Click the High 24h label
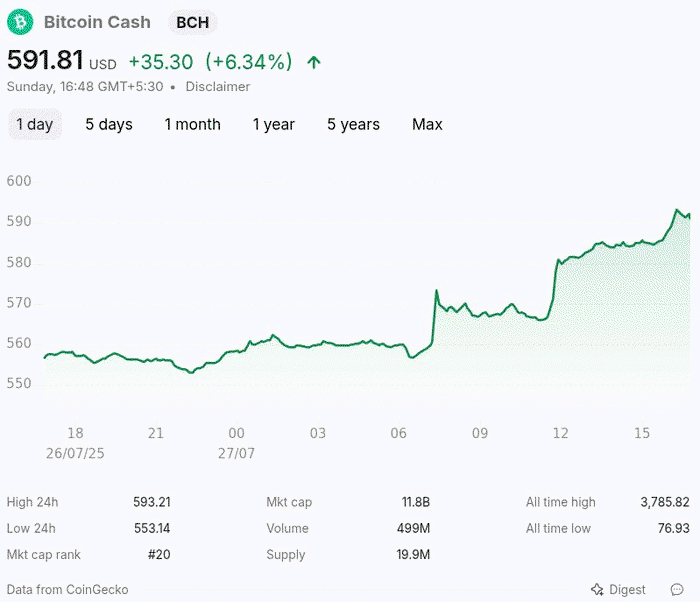700x602 pixels. point(32,502)
